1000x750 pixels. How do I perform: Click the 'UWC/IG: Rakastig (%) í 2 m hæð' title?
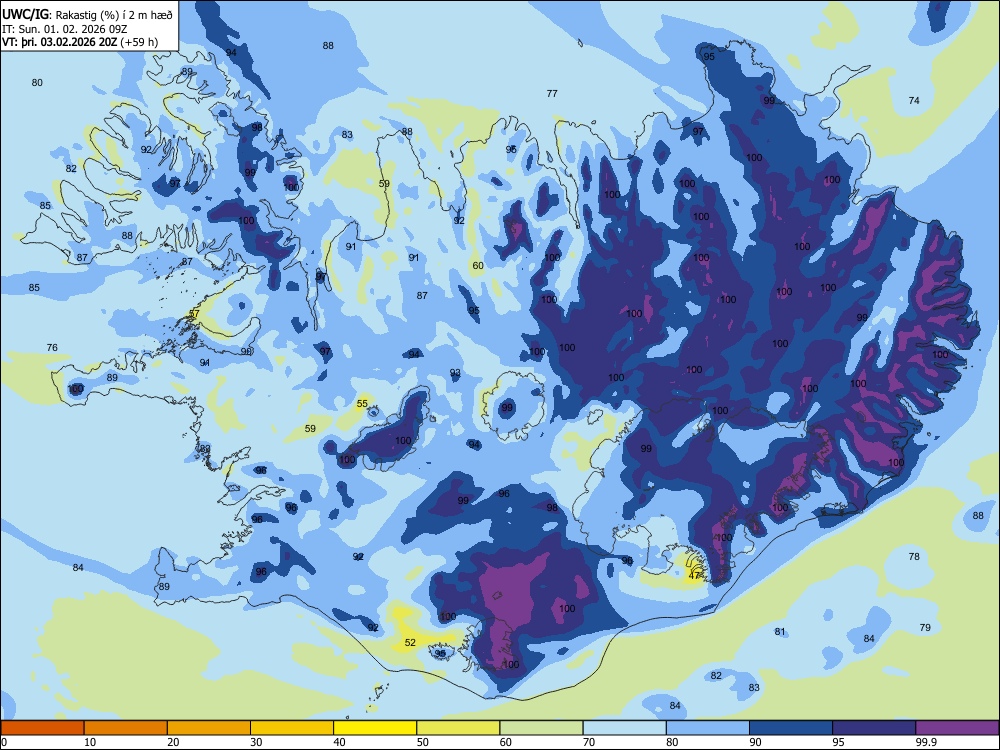point(87,13)
